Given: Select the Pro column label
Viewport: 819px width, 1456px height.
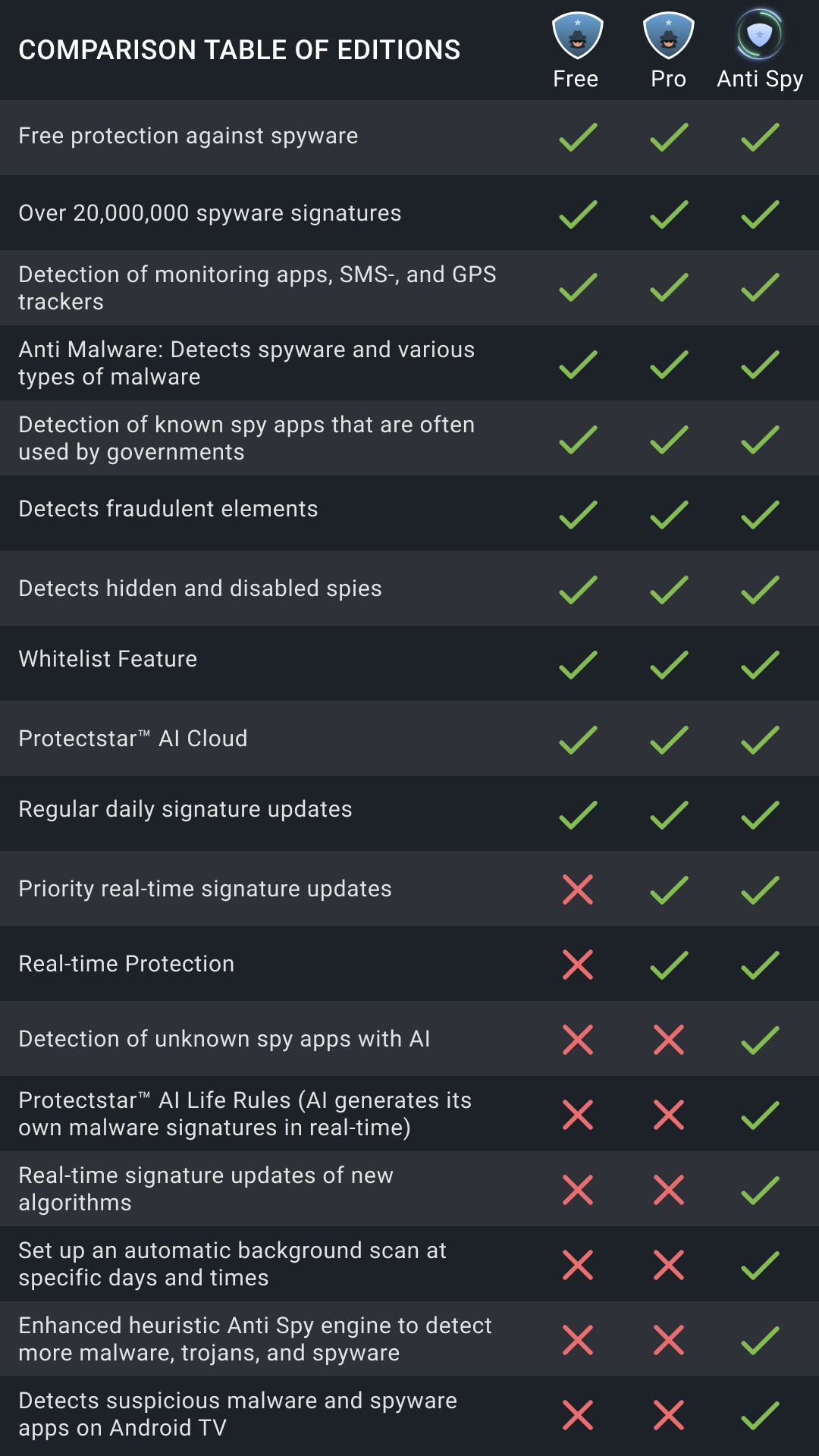Looking at the screenshot, I should [668, 79].
